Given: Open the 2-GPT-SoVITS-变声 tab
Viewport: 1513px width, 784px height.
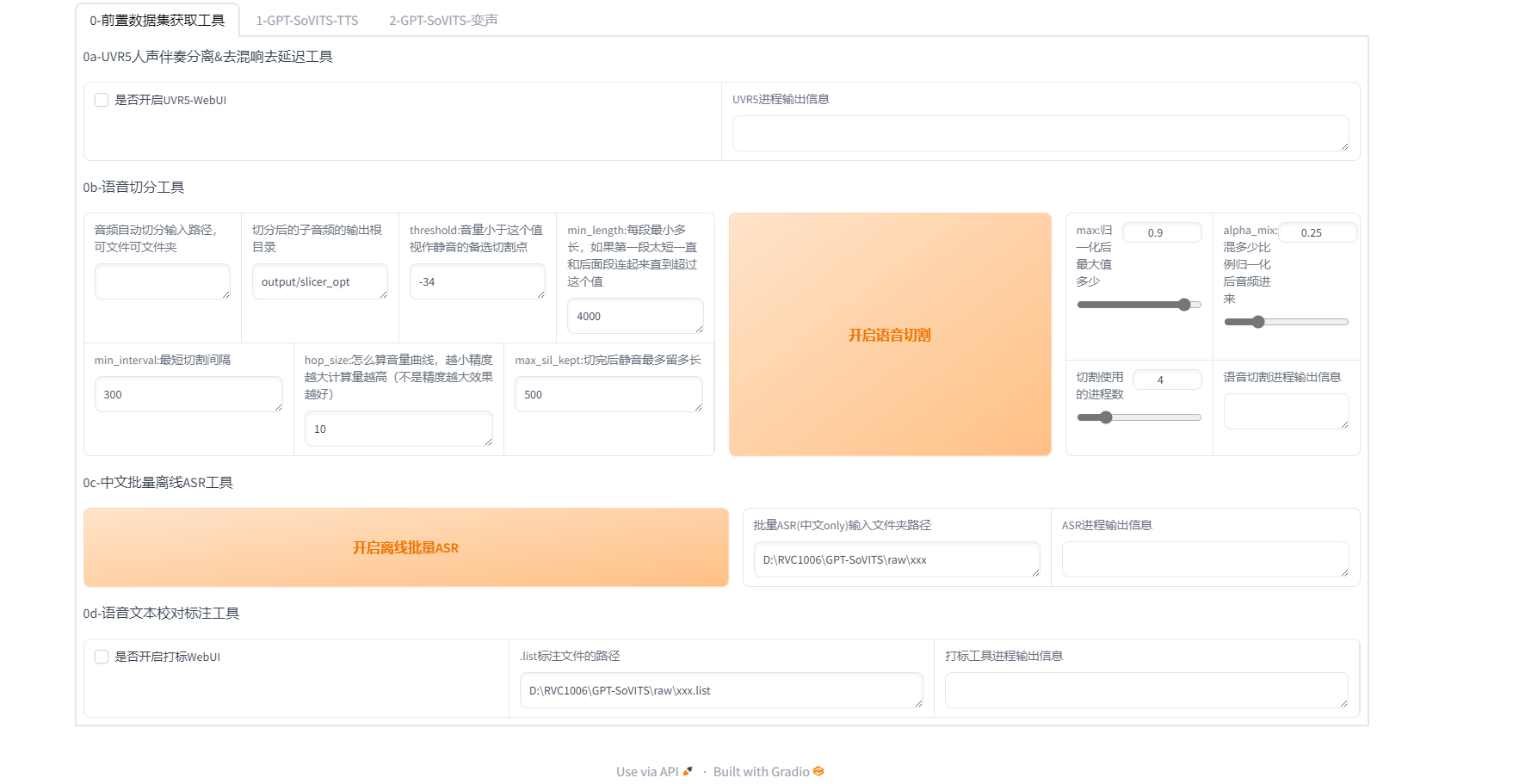Looking at the screenshot, I should (443, 20).
